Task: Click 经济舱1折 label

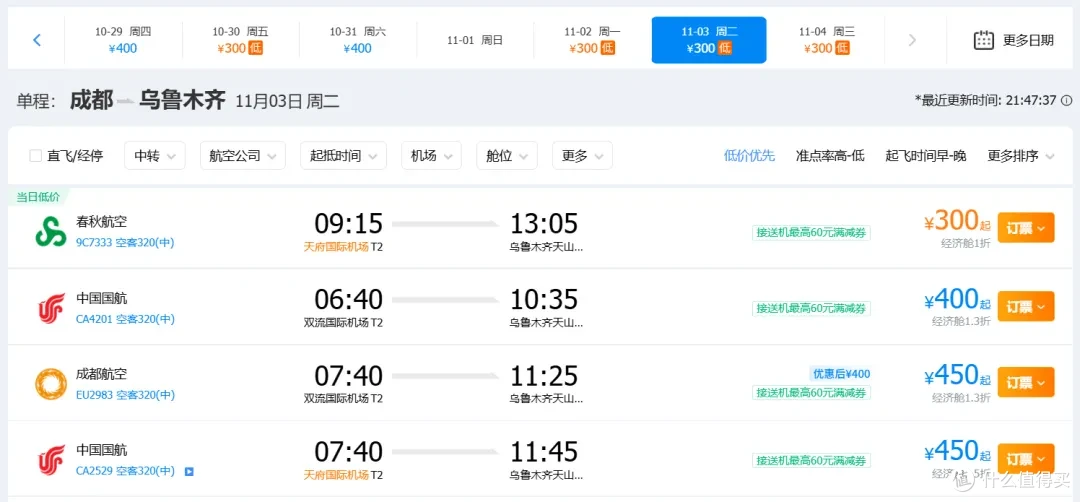Action: point(966,243)
